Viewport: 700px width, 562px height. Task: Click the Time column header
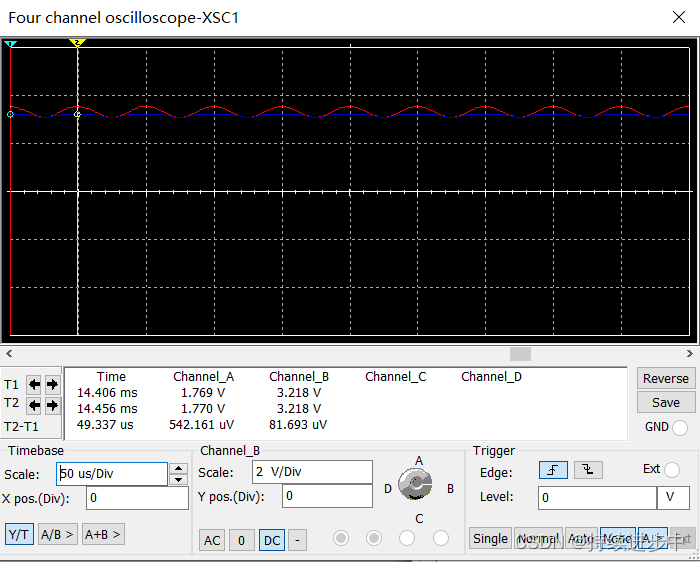[111, 377]
